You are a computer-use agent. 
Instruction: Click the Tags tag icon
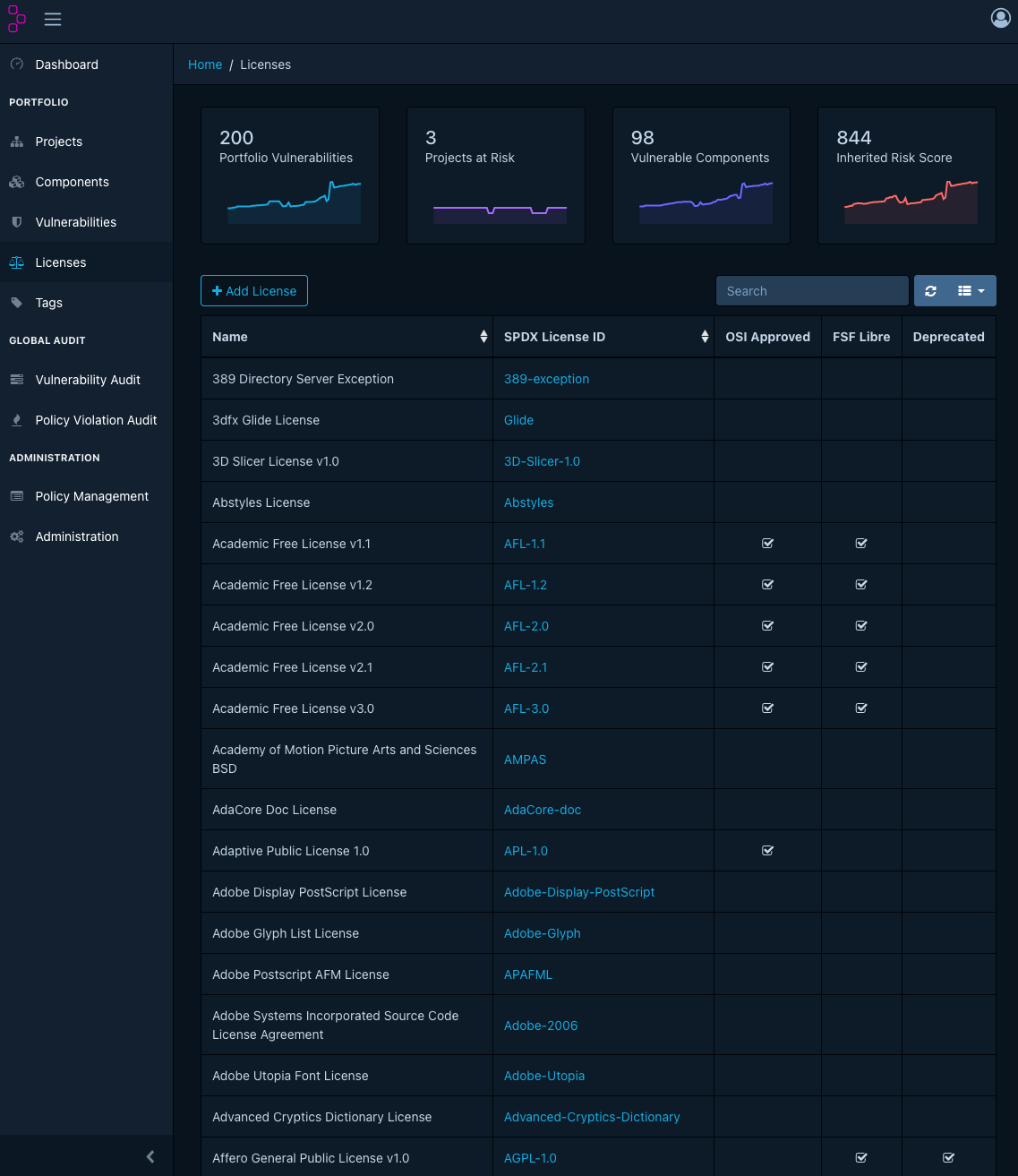coord(16,303)
